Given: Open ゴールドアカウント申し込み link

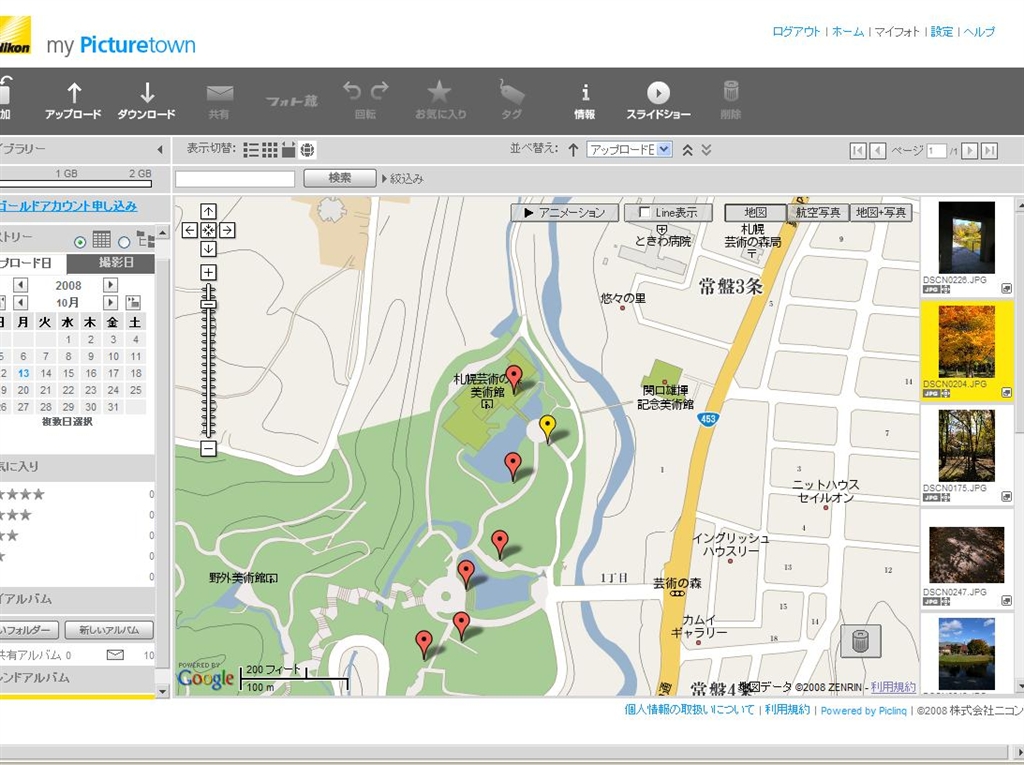Looking at the screenshot, I should coord(69,206).
